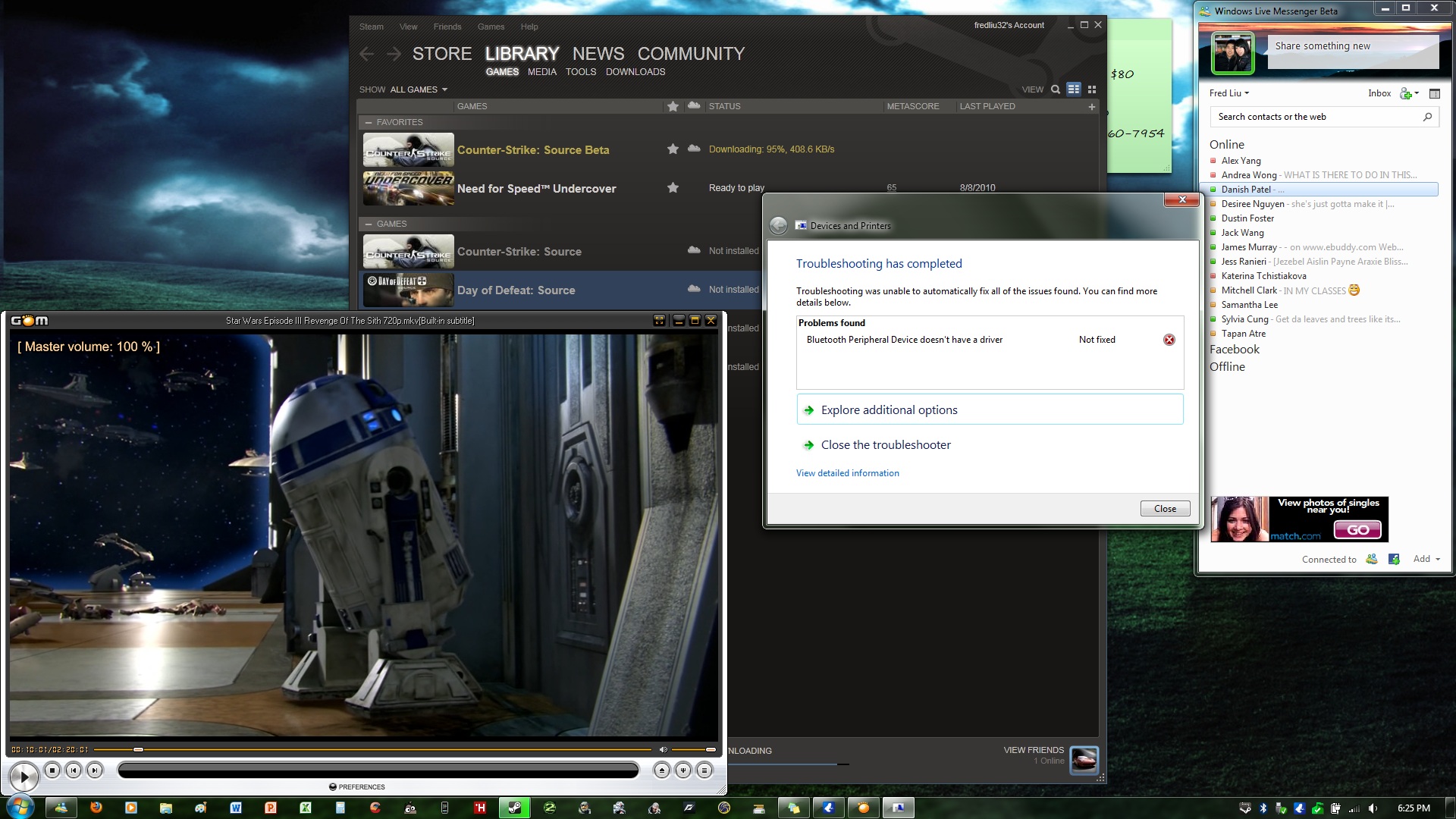Screen dimensions: 1456x819
Task: Go back in Steam navigation
Action: coord(367,54)
